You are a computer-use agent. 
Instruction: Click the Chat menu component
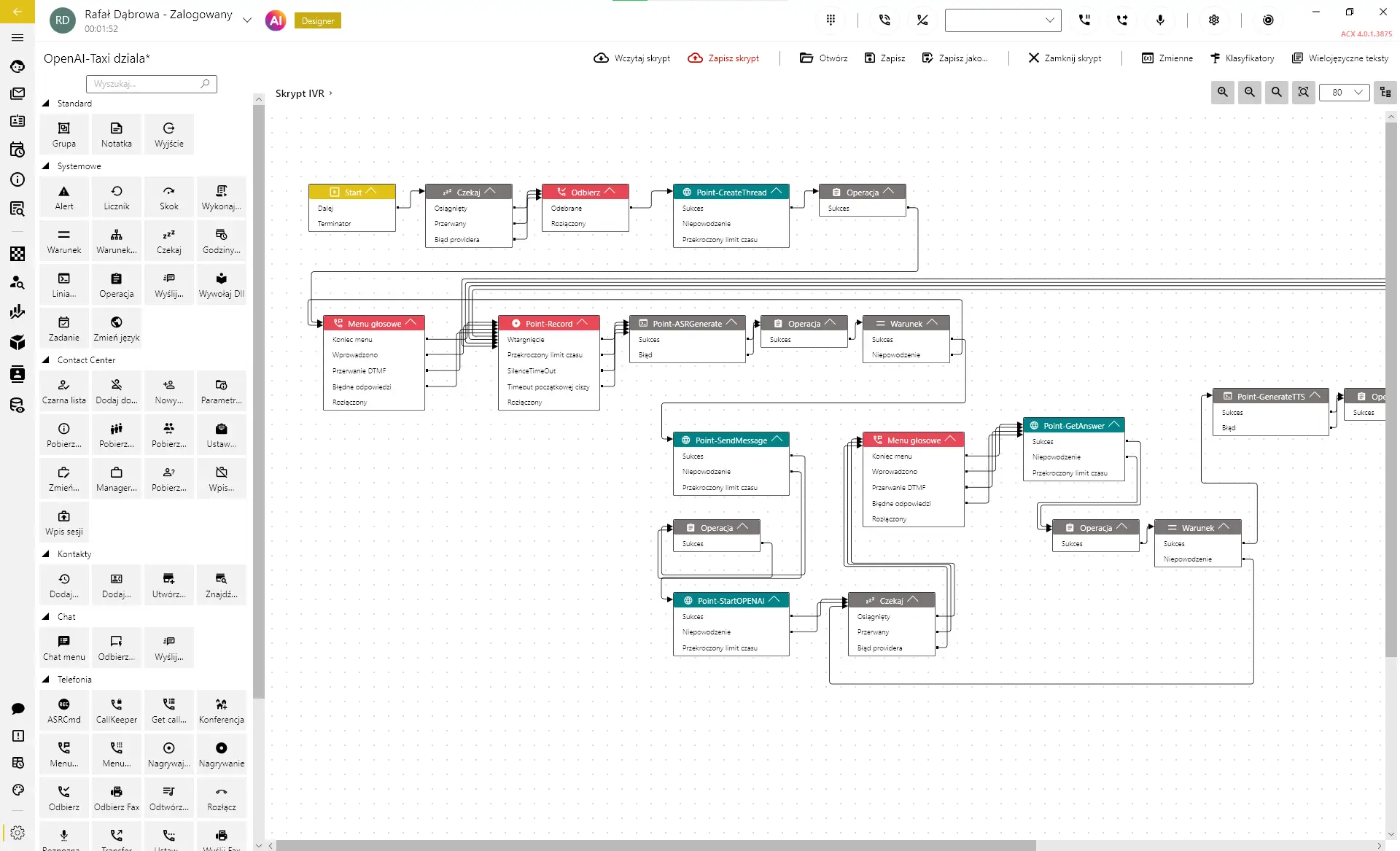[64, 648]
